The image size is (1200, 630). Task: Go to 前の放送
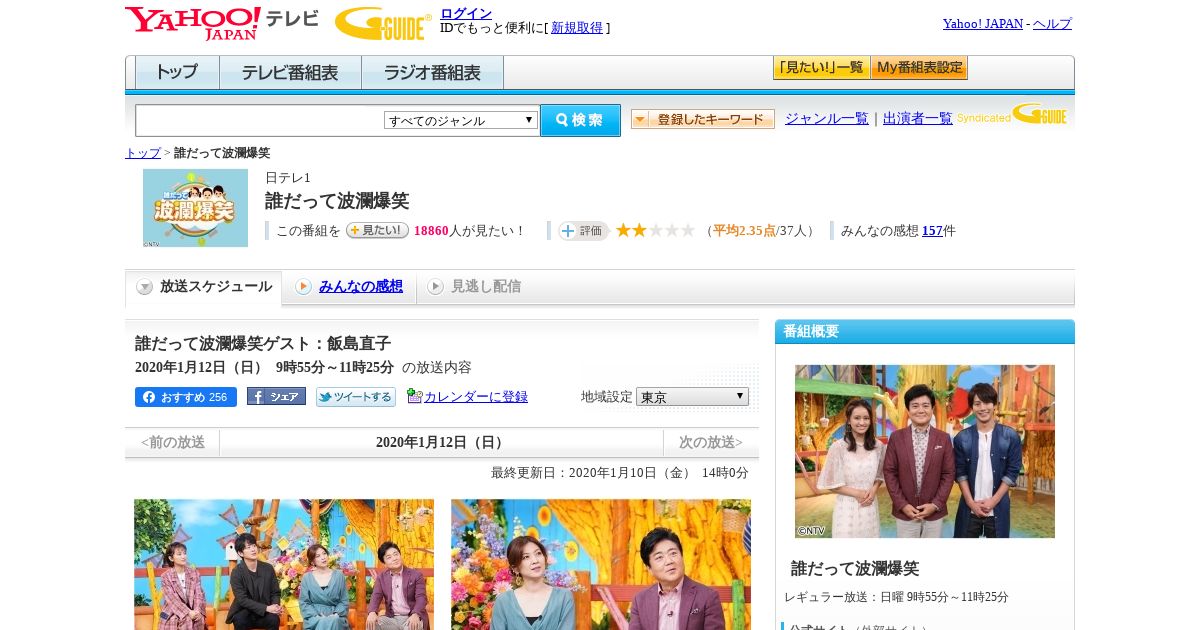coord(173,442)
